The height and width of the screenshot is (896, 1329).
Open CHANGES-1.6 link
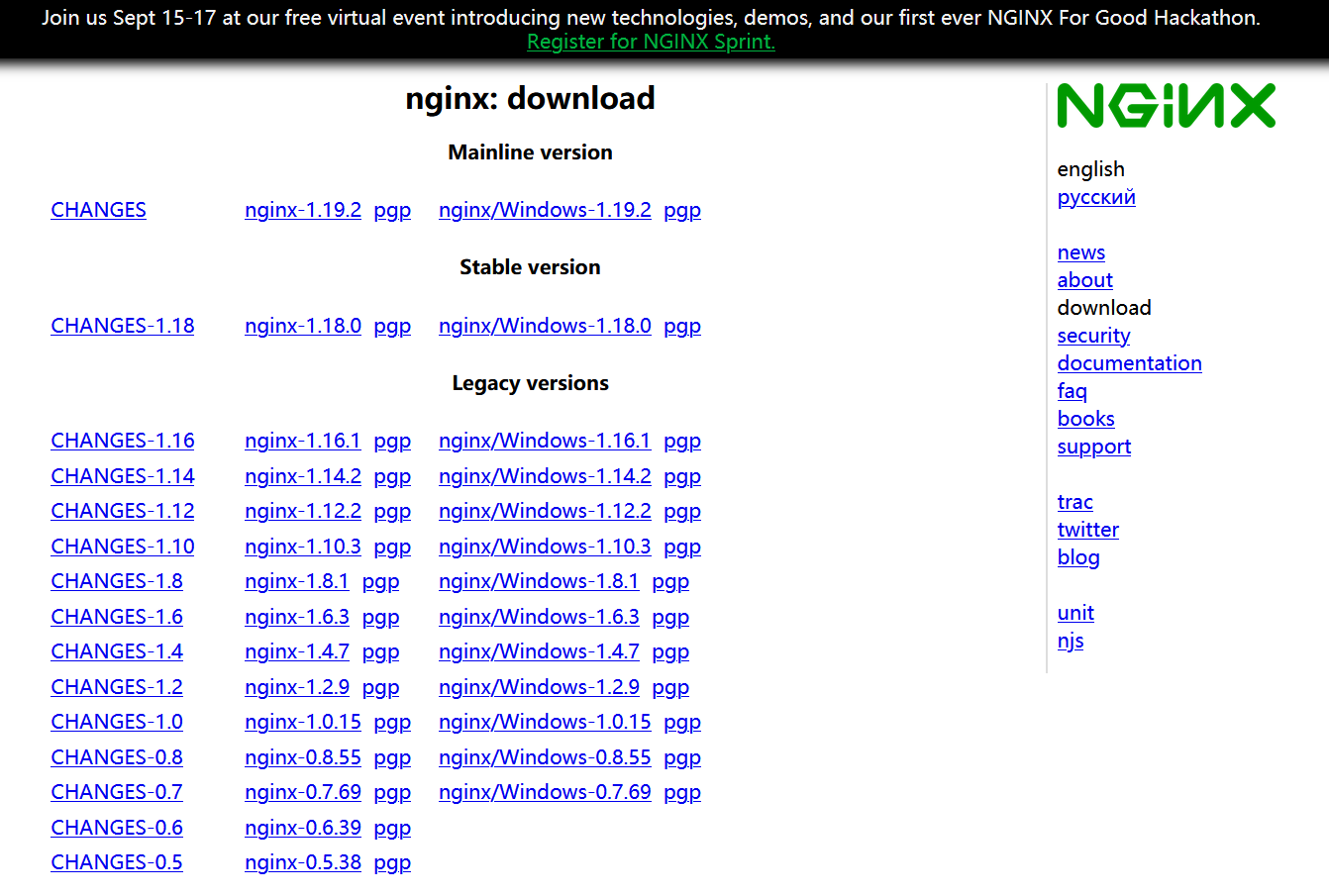pos(117,617)
